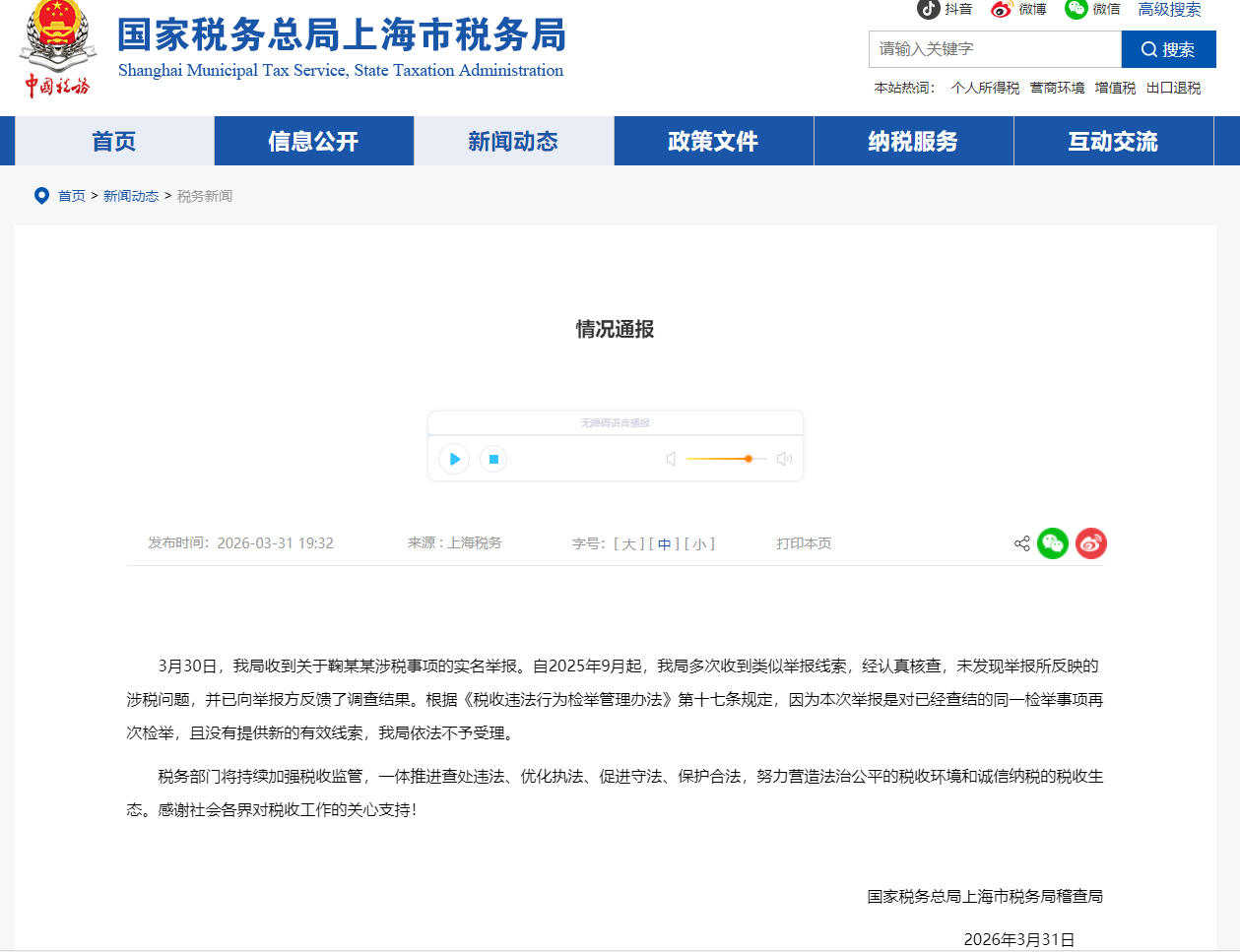The image size is (1240, 952).
Task: Share article via red Weibo icon
Action: 1090,543
